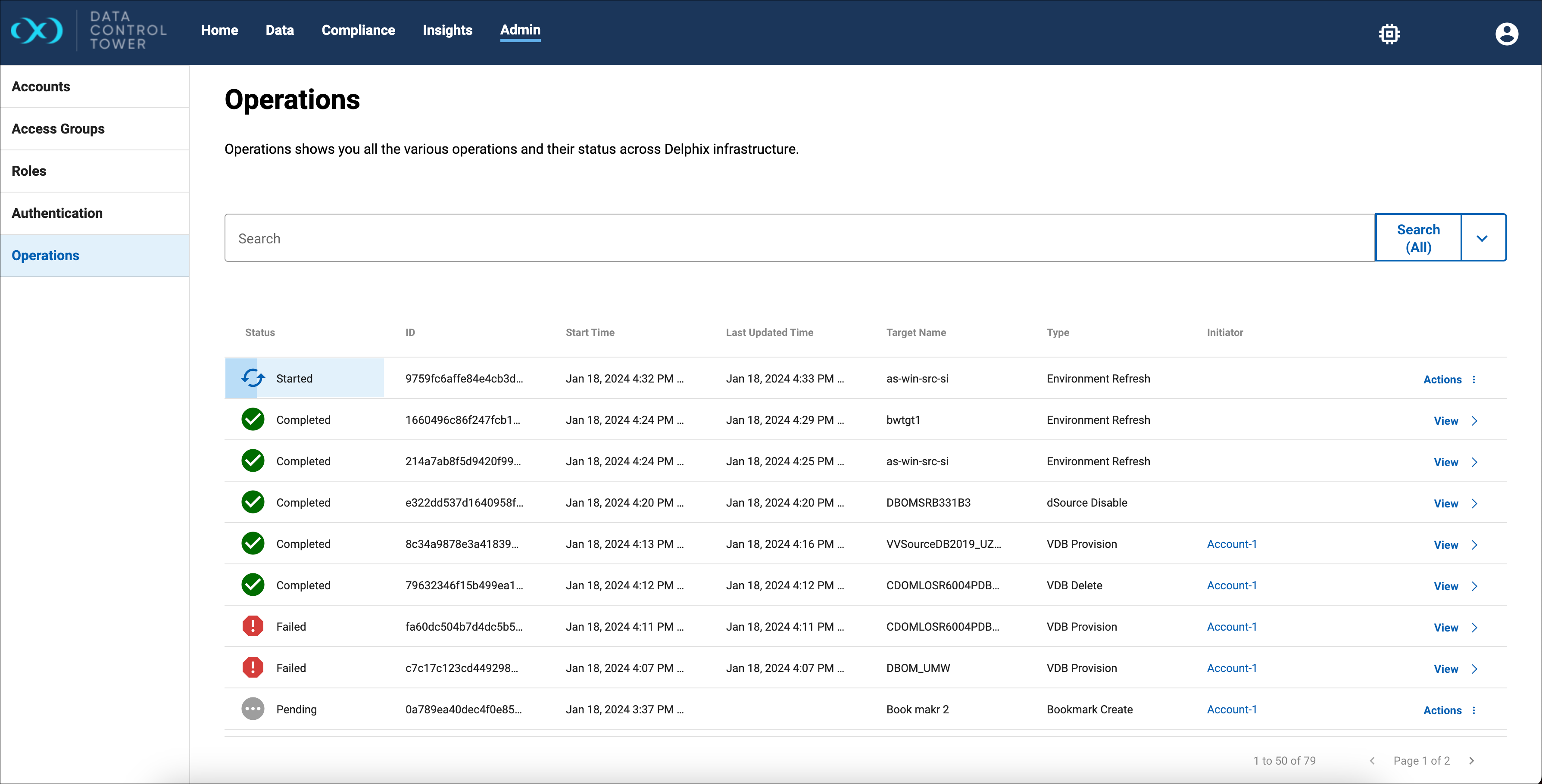Viewport: 1542px width, 784px height.
Task: Open the user profile account icon
Action: 1506,34
